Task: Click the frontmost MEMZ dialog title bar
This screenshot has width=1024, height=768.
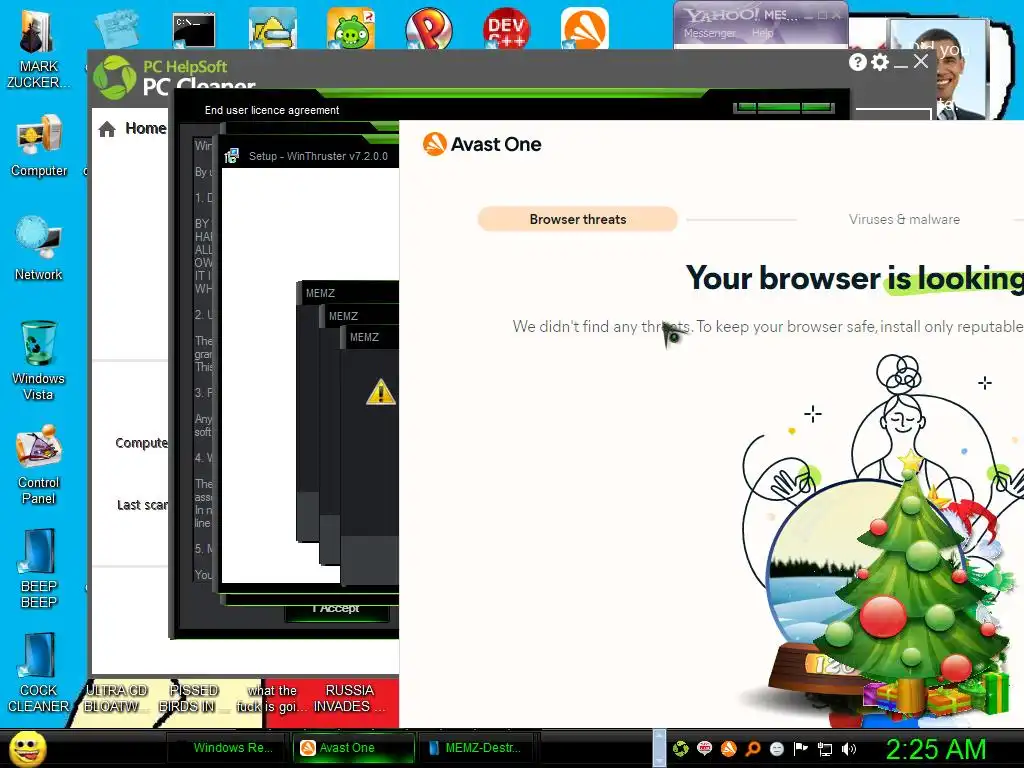Action: tap(370, 337)
